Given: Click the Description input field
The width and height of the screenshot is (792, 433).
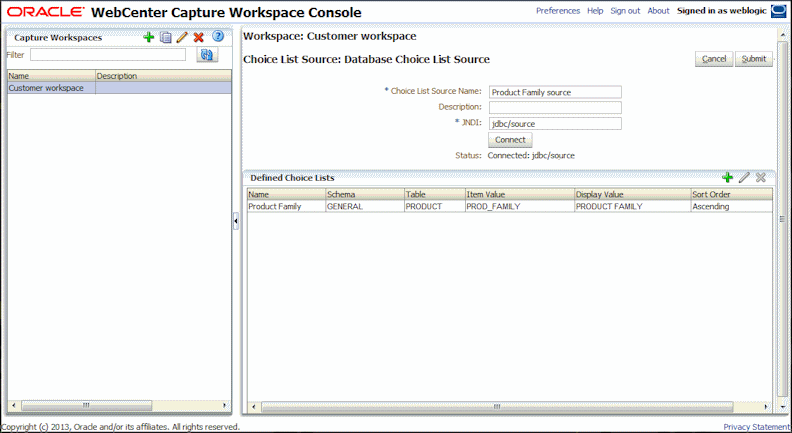Looking at the screenshot, I should (x=555, y=108).
